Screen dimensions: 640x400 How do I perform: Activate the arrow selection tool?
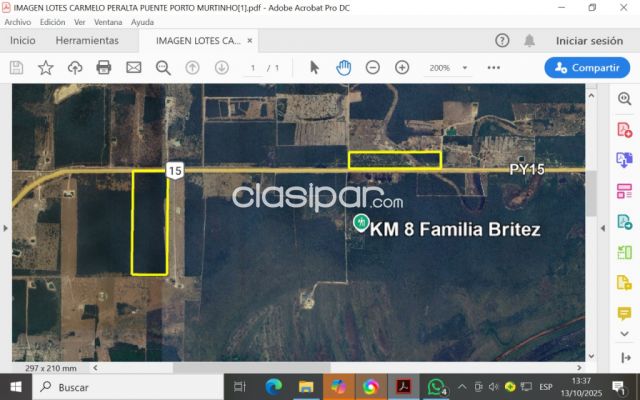314,67
